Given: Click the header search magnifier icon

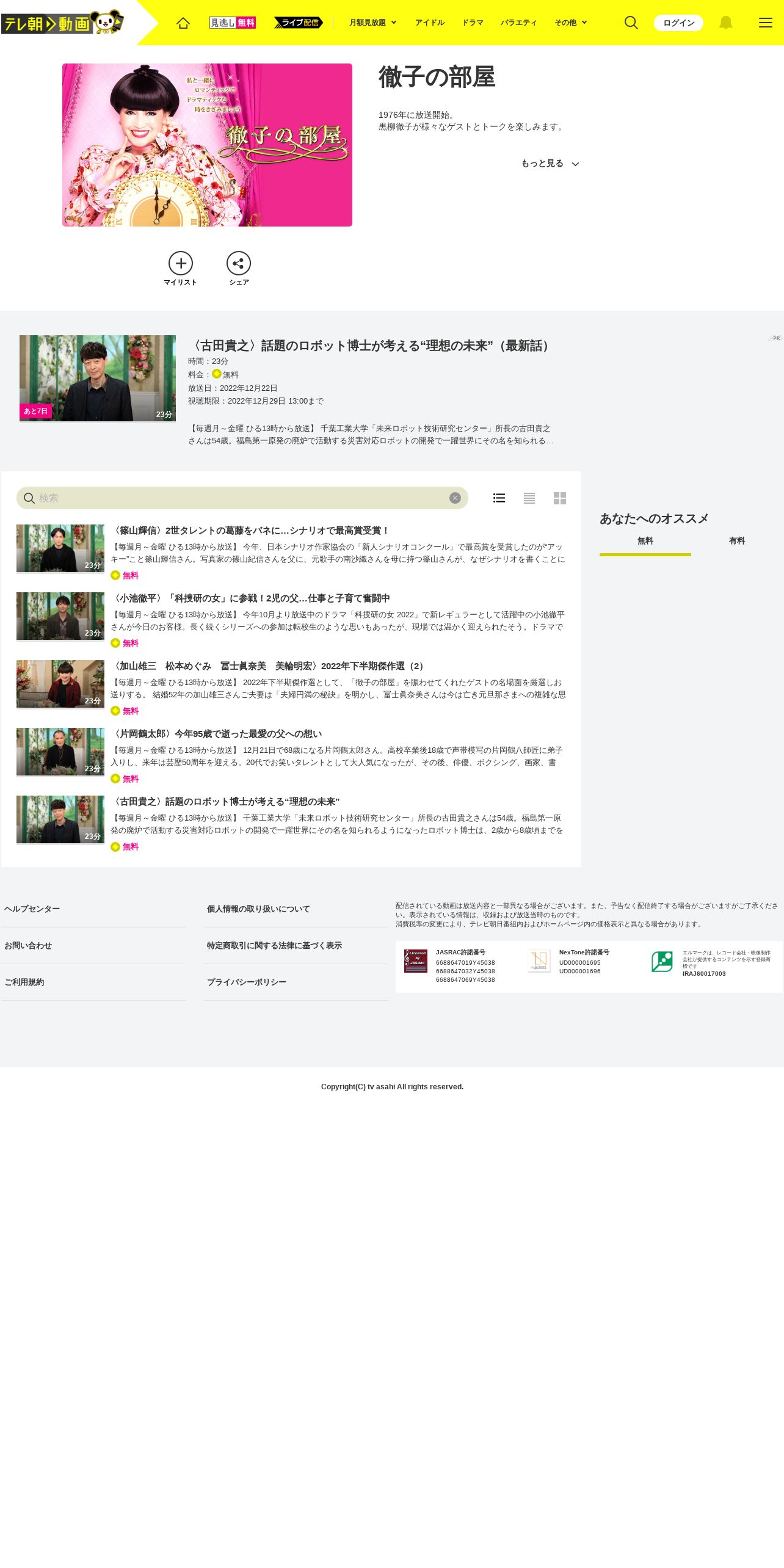Looking at the screenshot, I should click(x=631, y=23).
